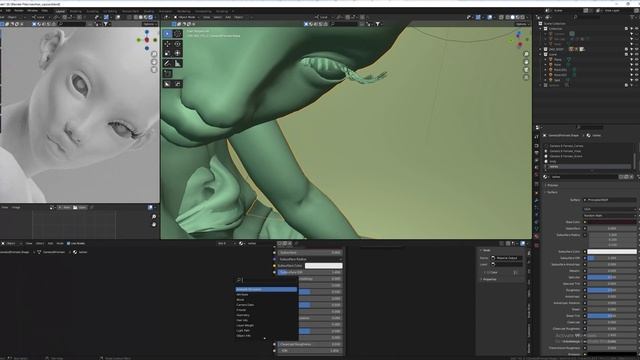The height and width of the screenshot is (360, 640).
Task: Click the red X axis on left viewport gizmo
Action: tap(147, 40)
